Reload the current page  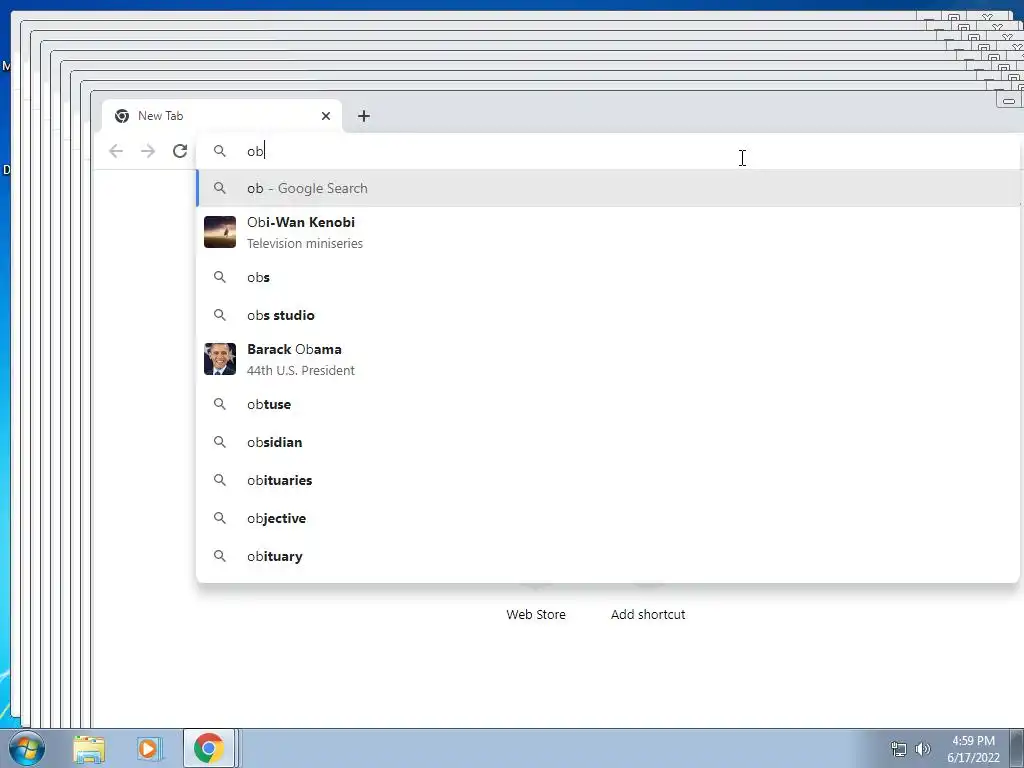click(x=180, y=152)
